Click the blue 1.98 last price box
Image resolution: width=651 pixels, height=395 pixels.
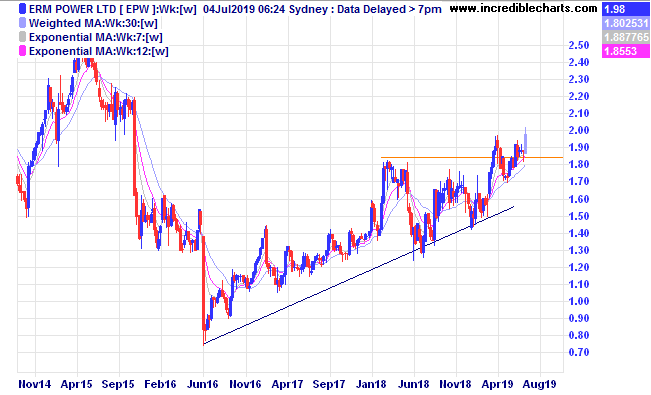tap(625, 9)
